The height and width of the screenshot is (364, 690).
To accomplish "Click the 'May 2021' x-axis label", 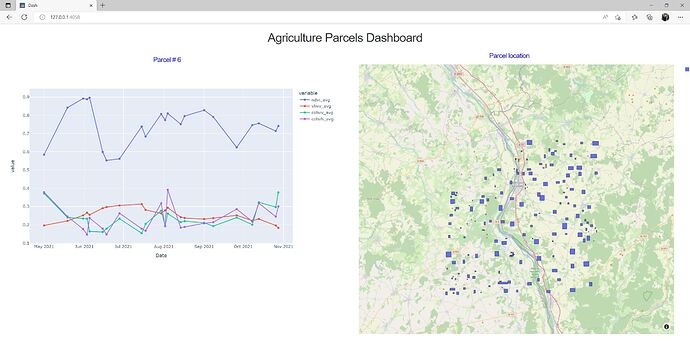I will 44,246.
